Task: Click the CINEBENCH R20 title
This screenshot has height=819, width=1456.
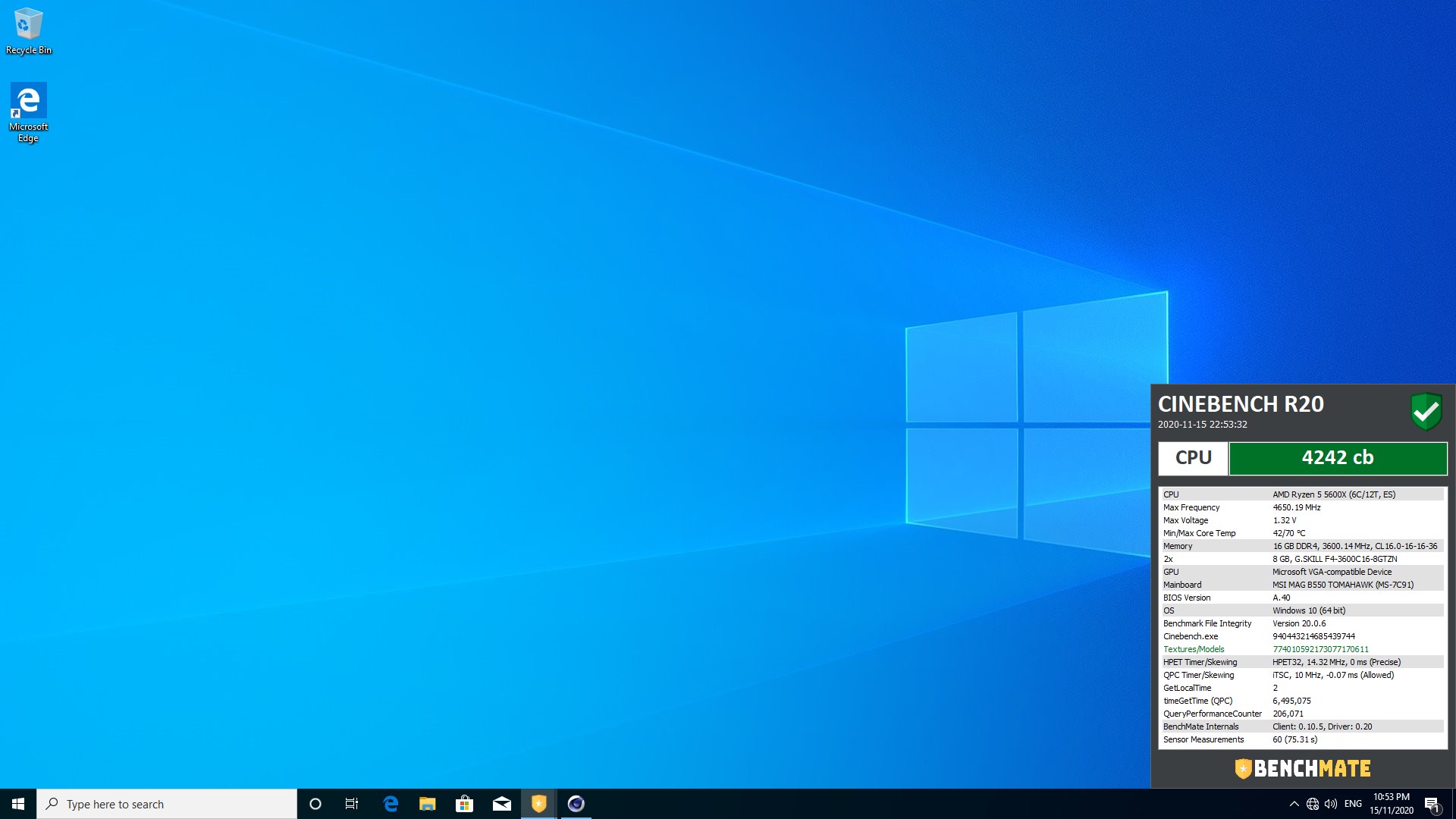Action: (x=1241, y=404)
